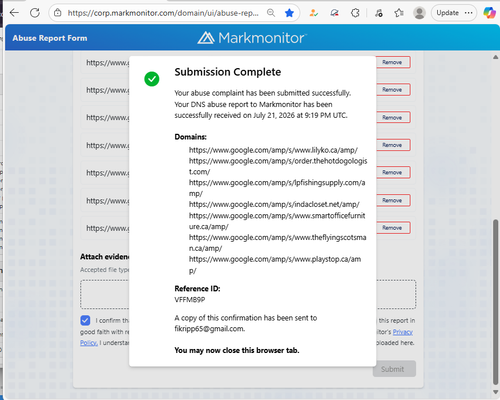
Task: Click the 'Attach eviden' section heading
Action: click(x=104, y=257)
